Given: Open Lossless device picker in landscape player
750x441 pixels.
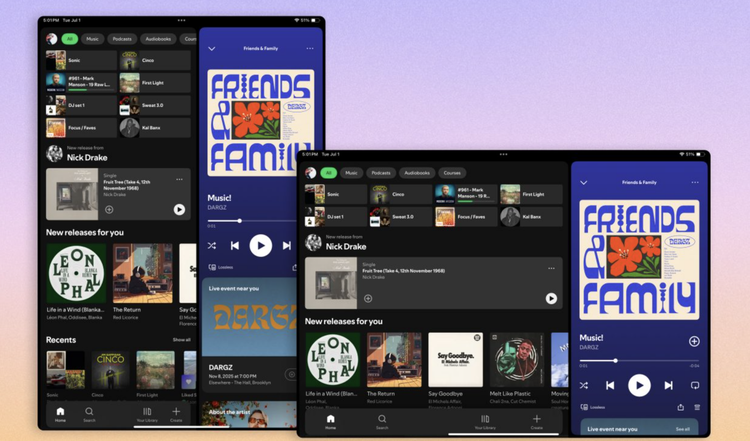Looking at the screenshot, I should click(x=593, y=407).
